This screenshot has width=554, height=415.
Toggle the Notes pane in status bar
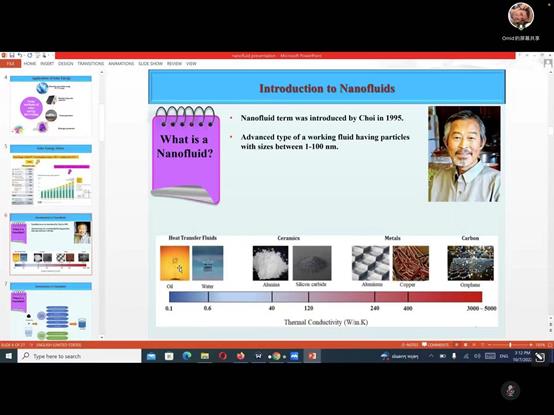tap(410, 345)
